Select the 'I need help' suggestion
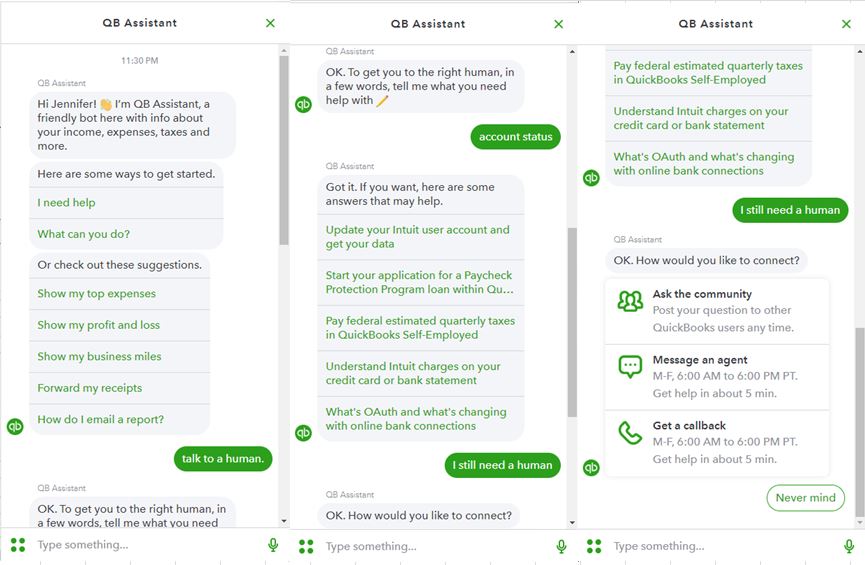Image resolution: width=865 pixels, height=565 pixels. click(x=67, y=203)
